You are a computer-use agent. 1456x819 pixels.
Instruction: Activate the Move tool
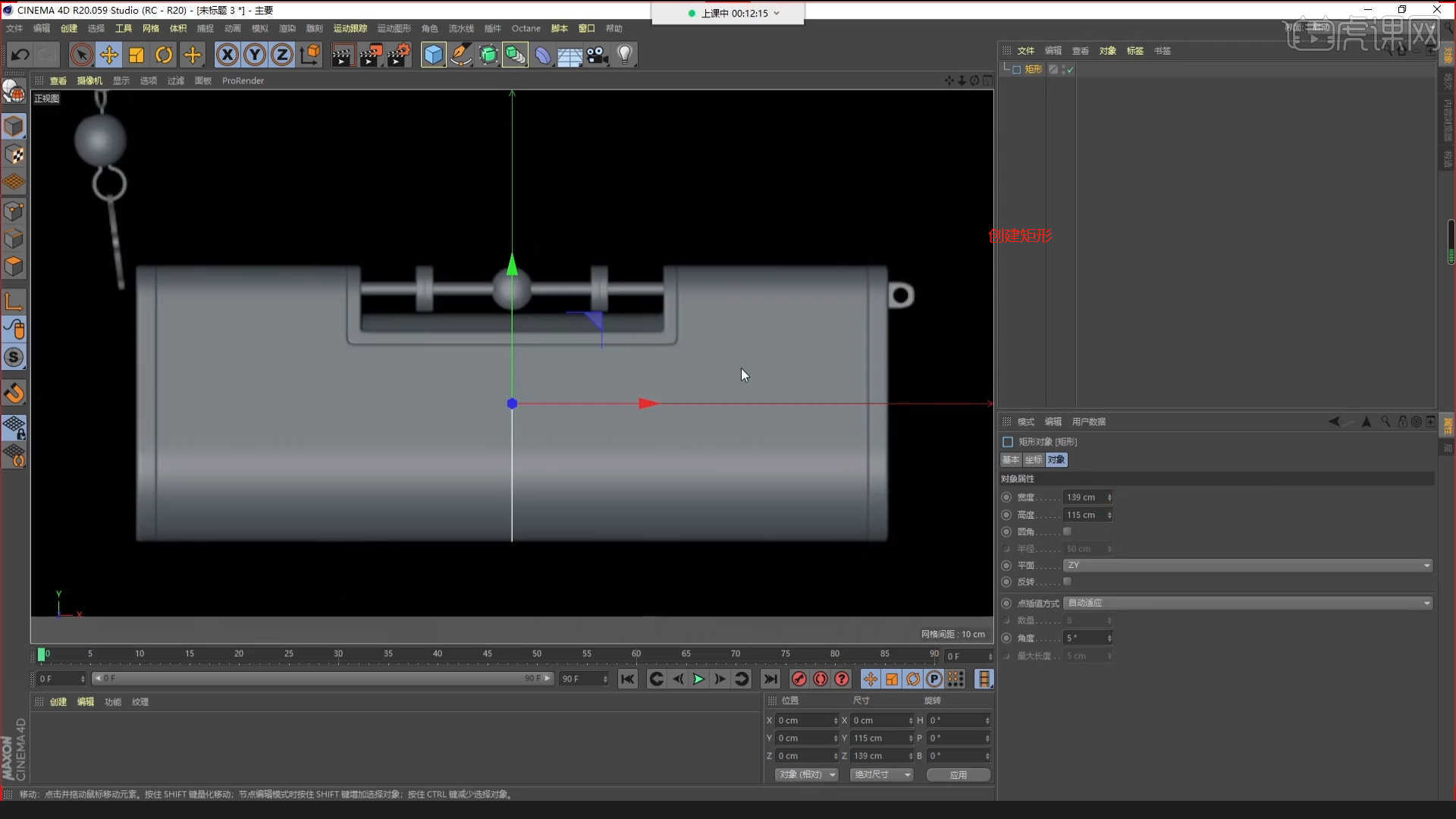tap(109, 55)
